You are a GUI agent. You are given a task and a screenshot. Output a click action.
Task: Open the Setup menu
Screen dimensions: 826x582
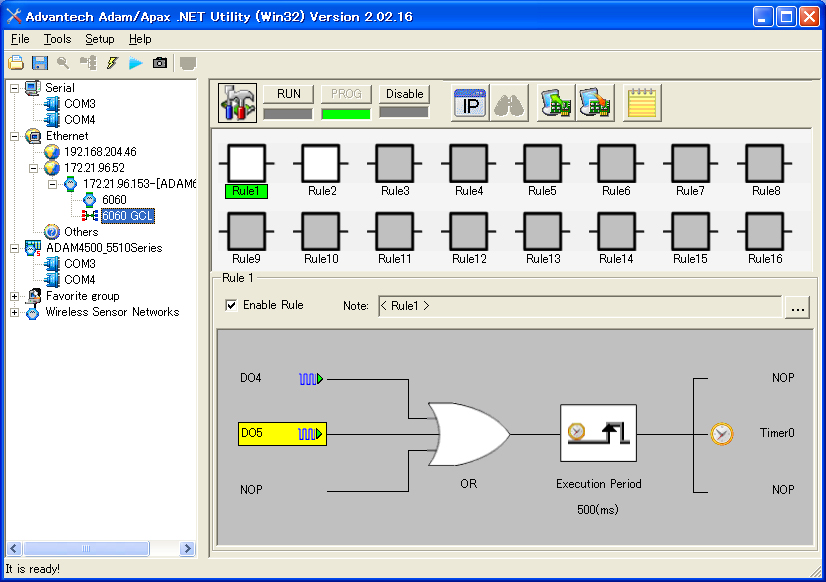tap(100, 40)
